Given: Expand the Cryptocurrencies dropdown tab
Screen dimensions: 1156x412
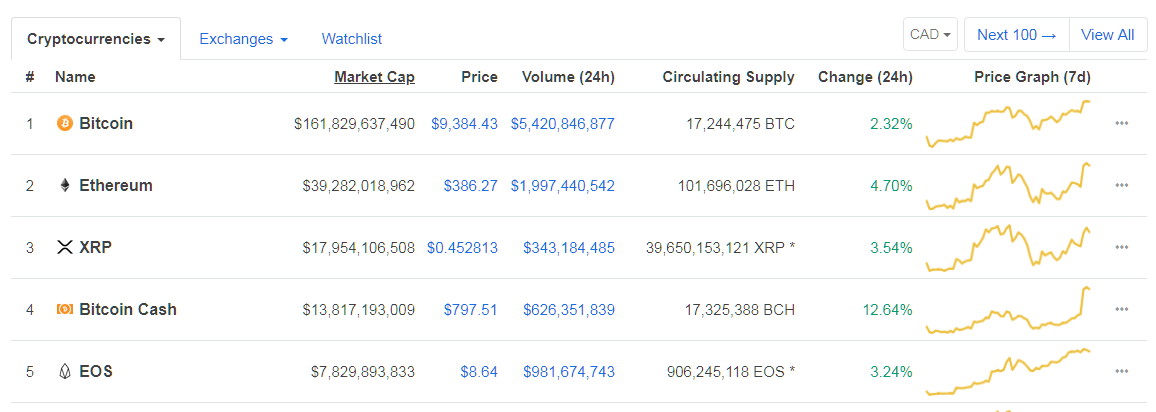Looking at the screenshot, I should (x=96, y=39).
